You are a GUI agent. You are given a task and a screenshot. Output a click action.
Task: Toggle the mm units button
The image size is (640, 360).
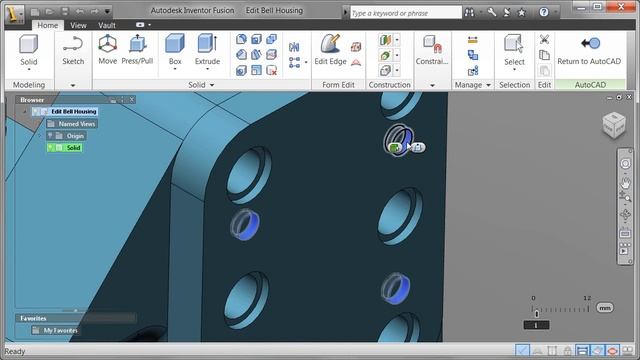coord(604,308)
